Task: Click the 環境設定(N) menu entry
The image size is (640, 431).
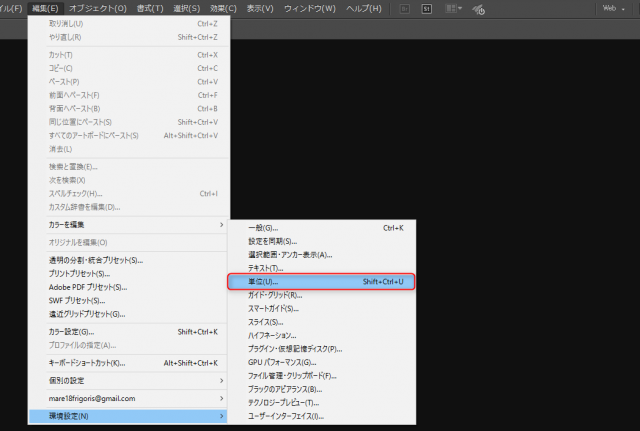Action: tap(134, 415)
